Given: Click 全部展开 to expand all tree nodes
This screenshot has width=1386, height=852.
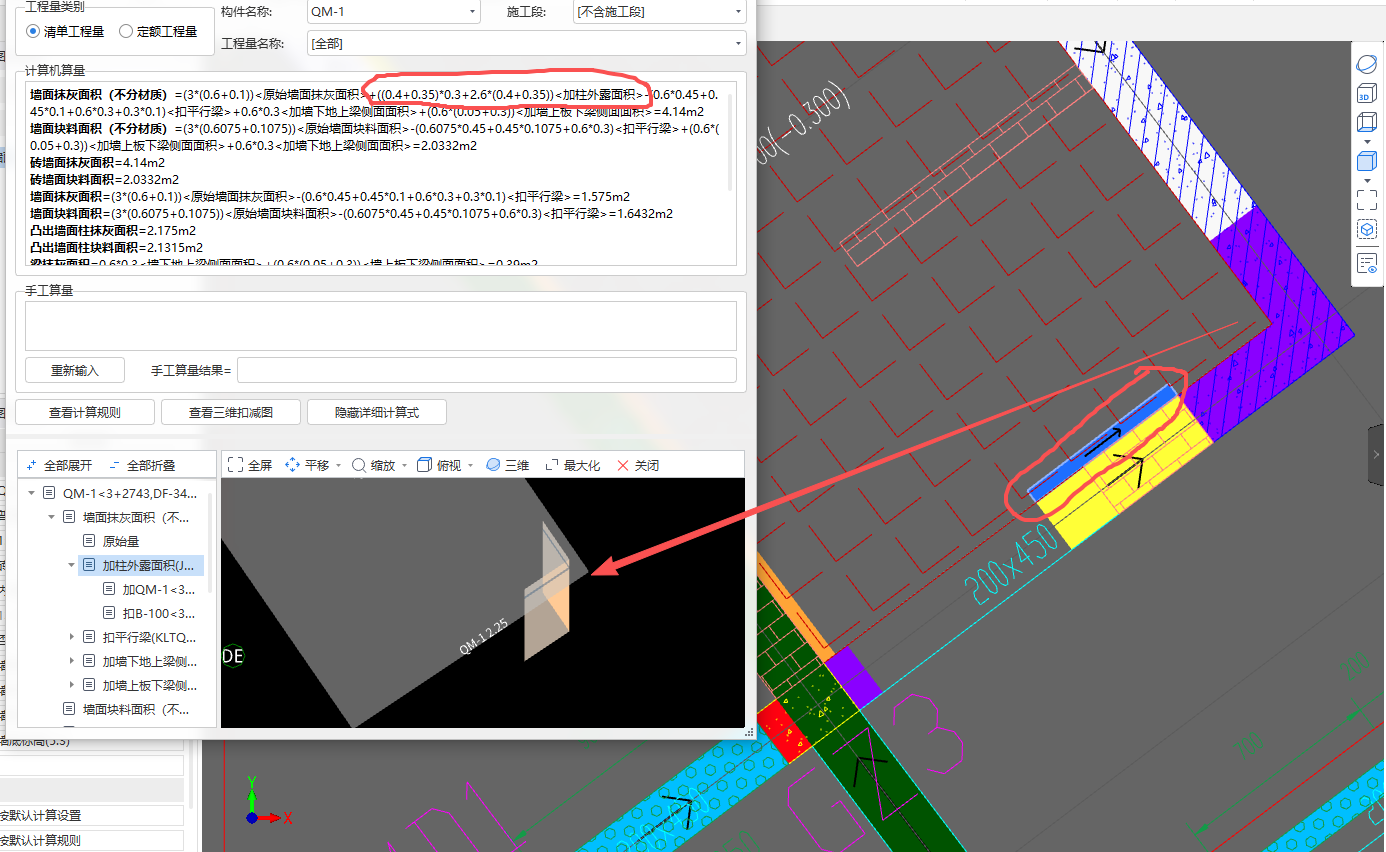Looking at the screenshot, I should [59, 465].
